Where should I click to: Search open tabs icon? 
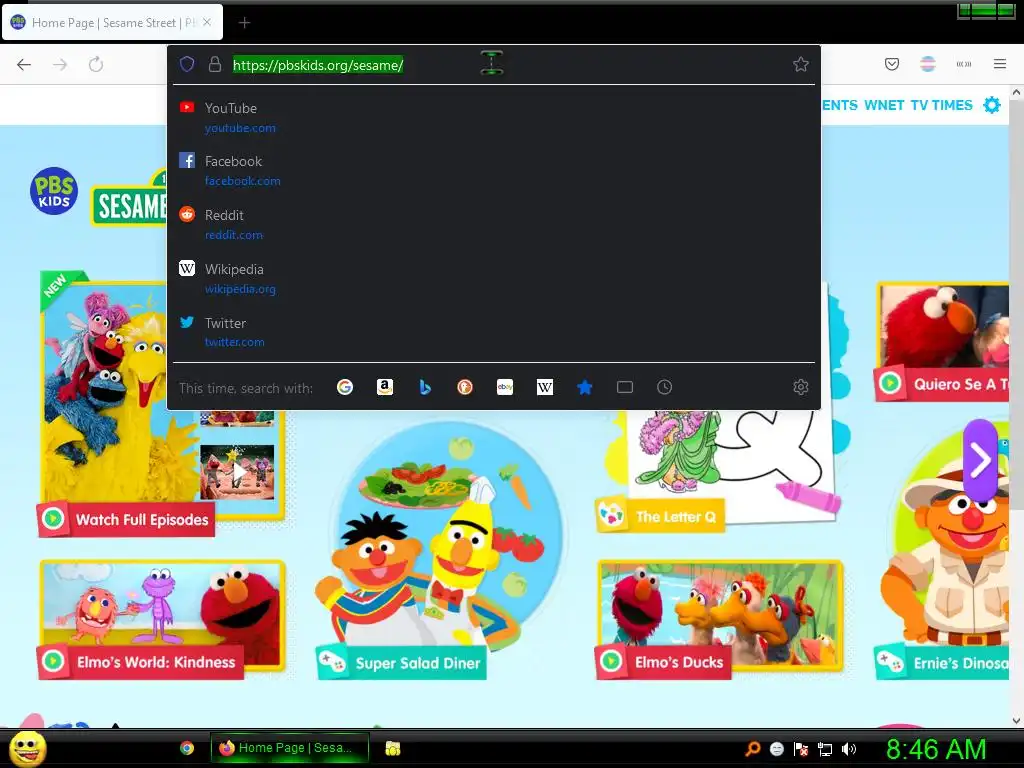click(x=625, y=387)
